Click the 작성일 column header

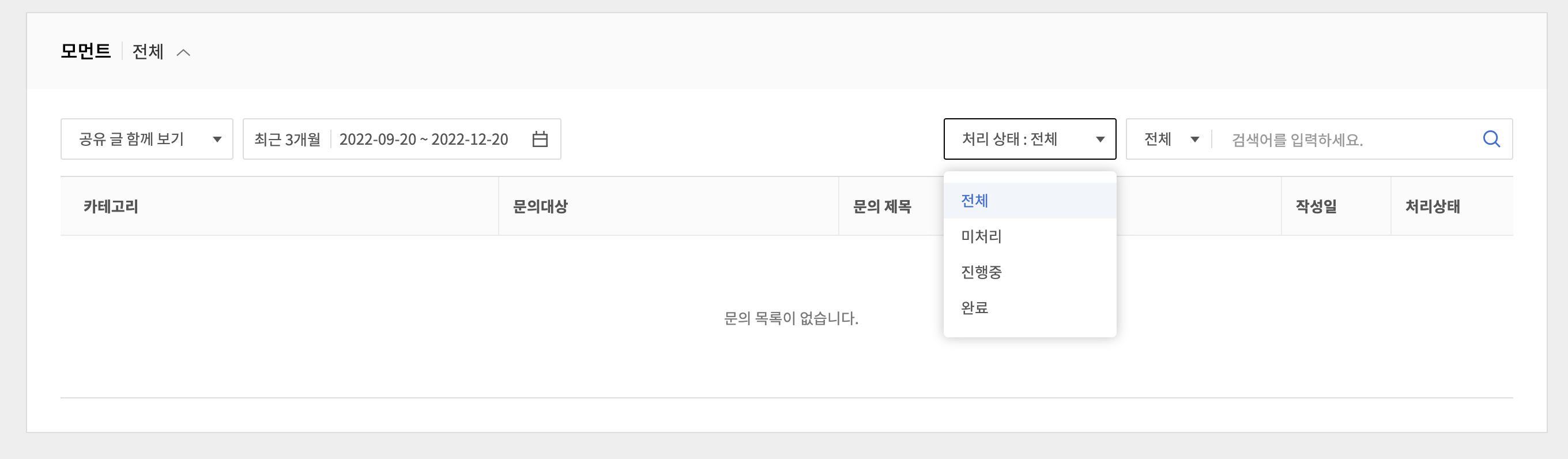pos(1316,206)
